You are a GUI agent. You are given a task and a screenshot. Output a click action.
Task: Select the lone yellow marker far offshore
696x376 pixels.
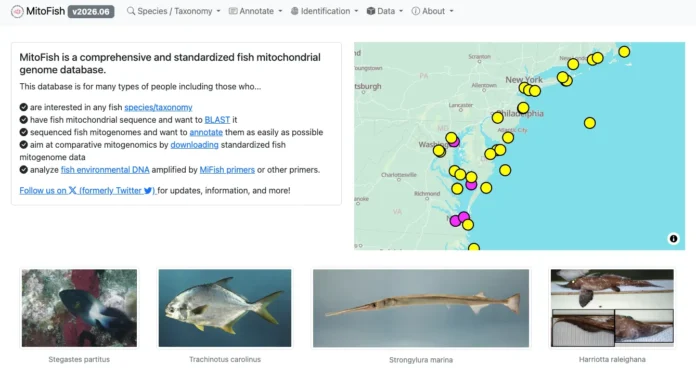click(590, 123)
